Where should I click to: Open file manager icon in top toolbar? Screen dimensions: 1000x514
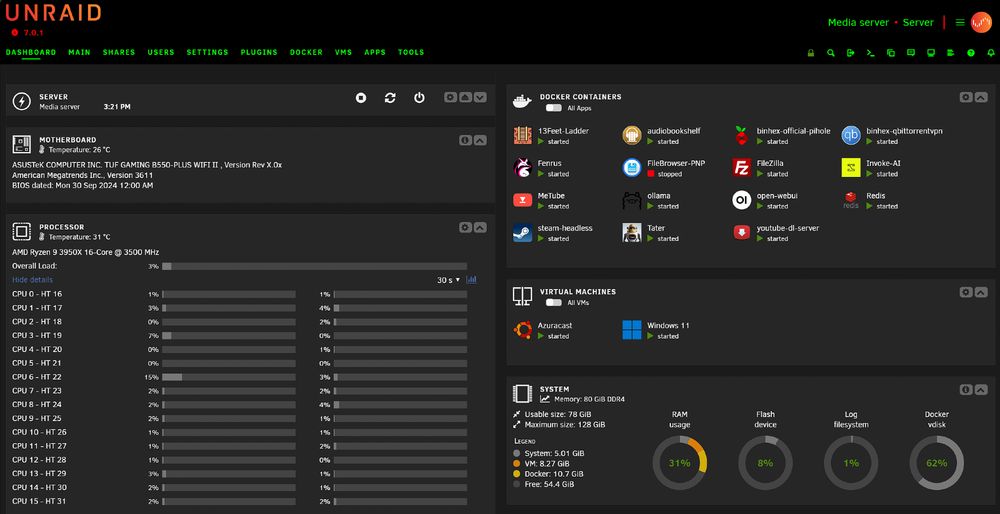[891, 53]
